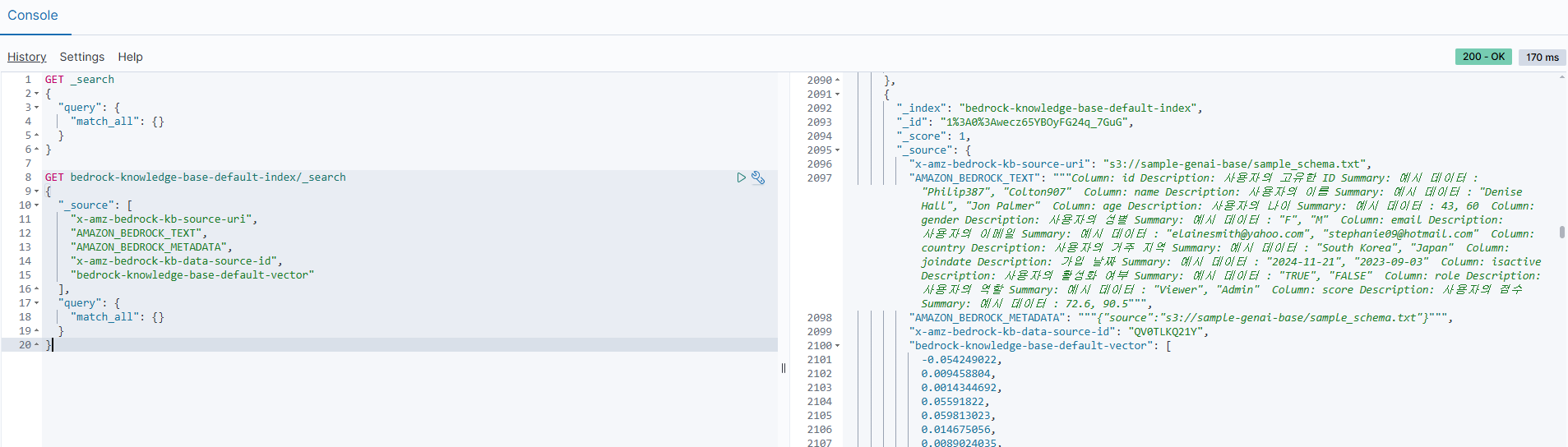Collapse the fold arrow at editor line 2
Image resolution: width=1568 pixels, height=447 pixels.
coord(36,94)
